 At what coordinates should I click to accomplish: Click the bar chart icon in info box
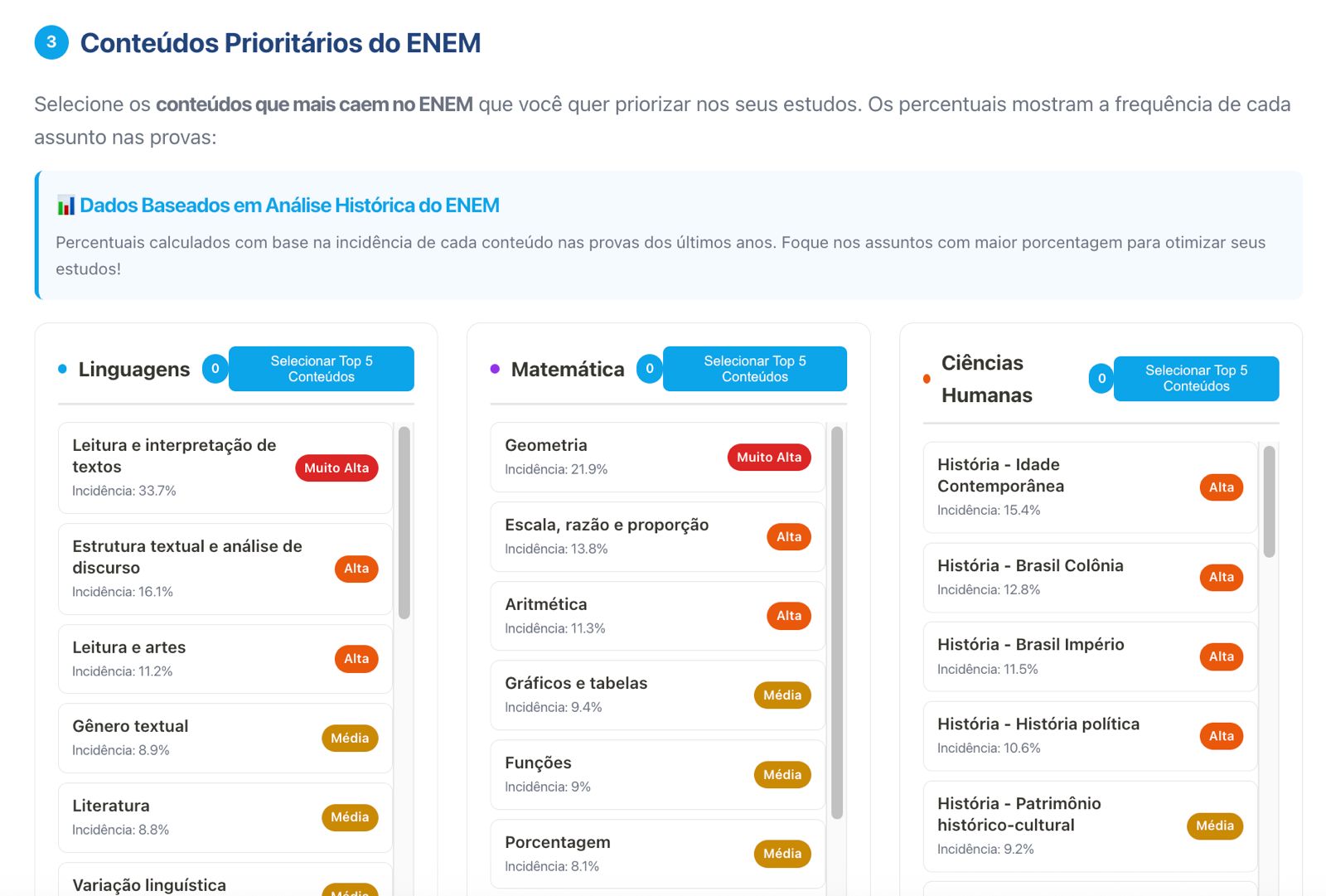65,206
